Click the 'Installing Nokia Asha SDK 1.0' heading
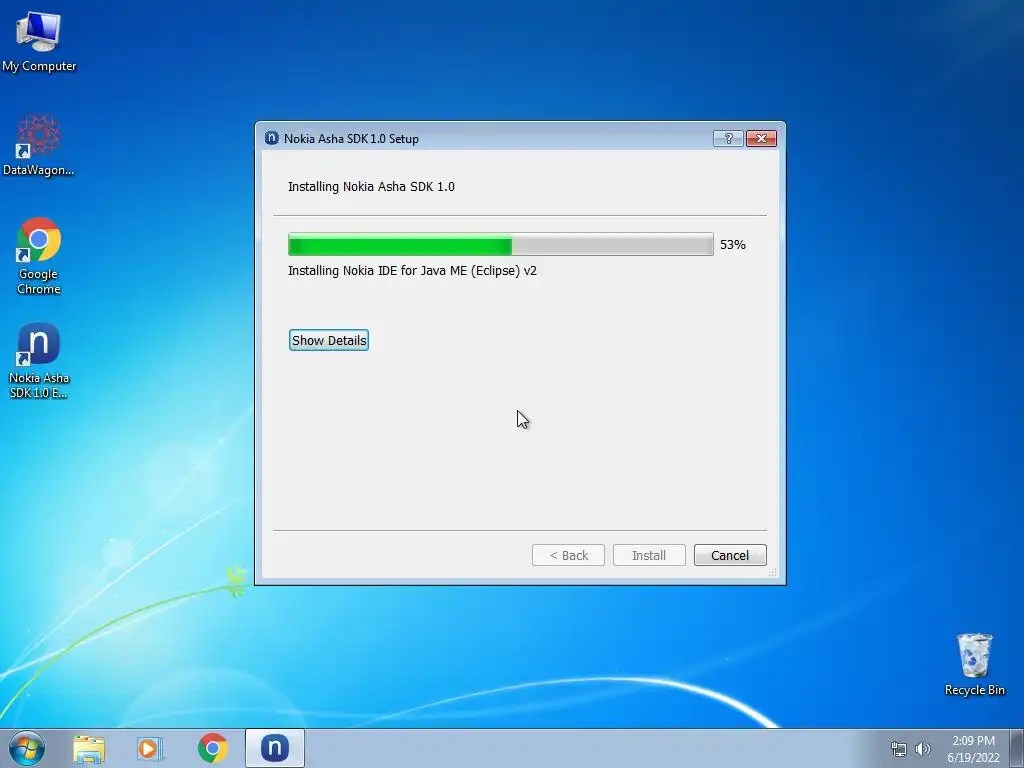The image size is (1024, 768). 371,187
